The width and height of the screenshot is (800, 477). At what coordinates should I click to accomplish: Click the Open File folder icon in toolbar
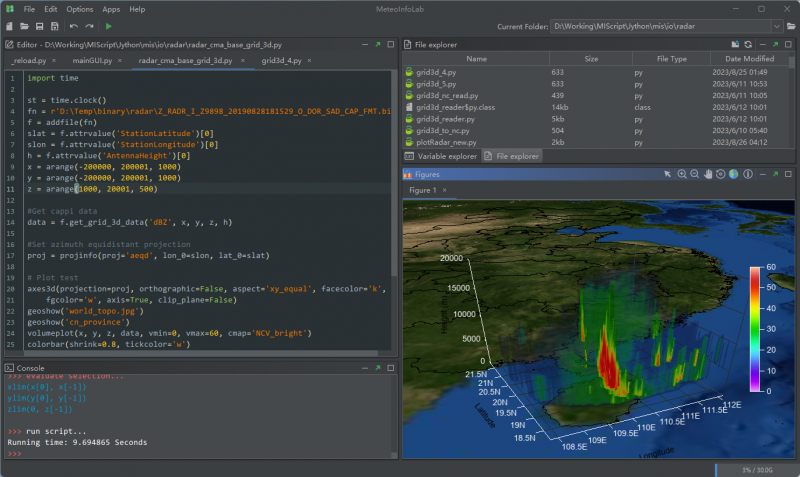(x=24, y=25)
